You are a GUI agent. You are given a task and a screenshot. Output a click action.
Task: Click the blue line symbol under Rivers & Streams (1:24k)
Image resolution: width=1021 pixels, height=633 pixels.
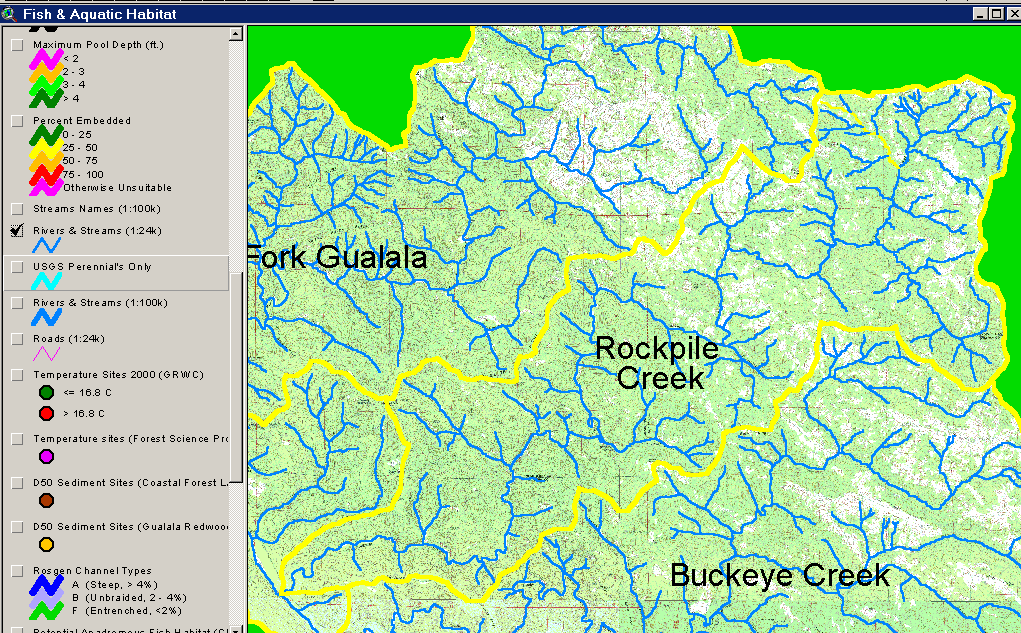tap(46, 246)
